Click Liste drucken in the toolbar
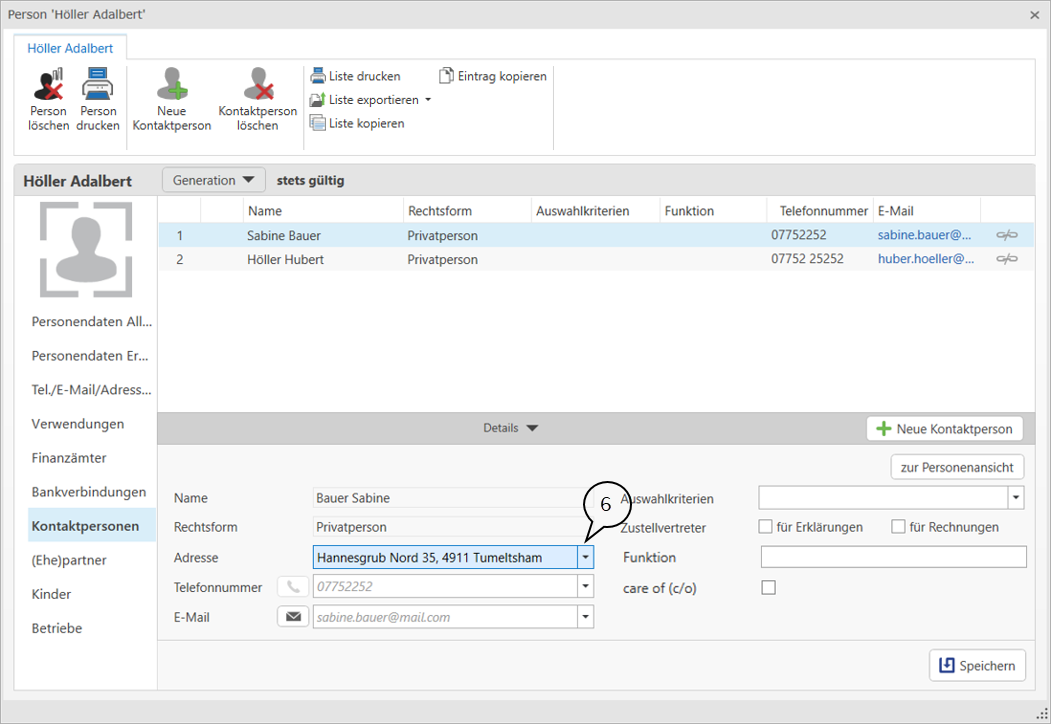 (355, 76)
